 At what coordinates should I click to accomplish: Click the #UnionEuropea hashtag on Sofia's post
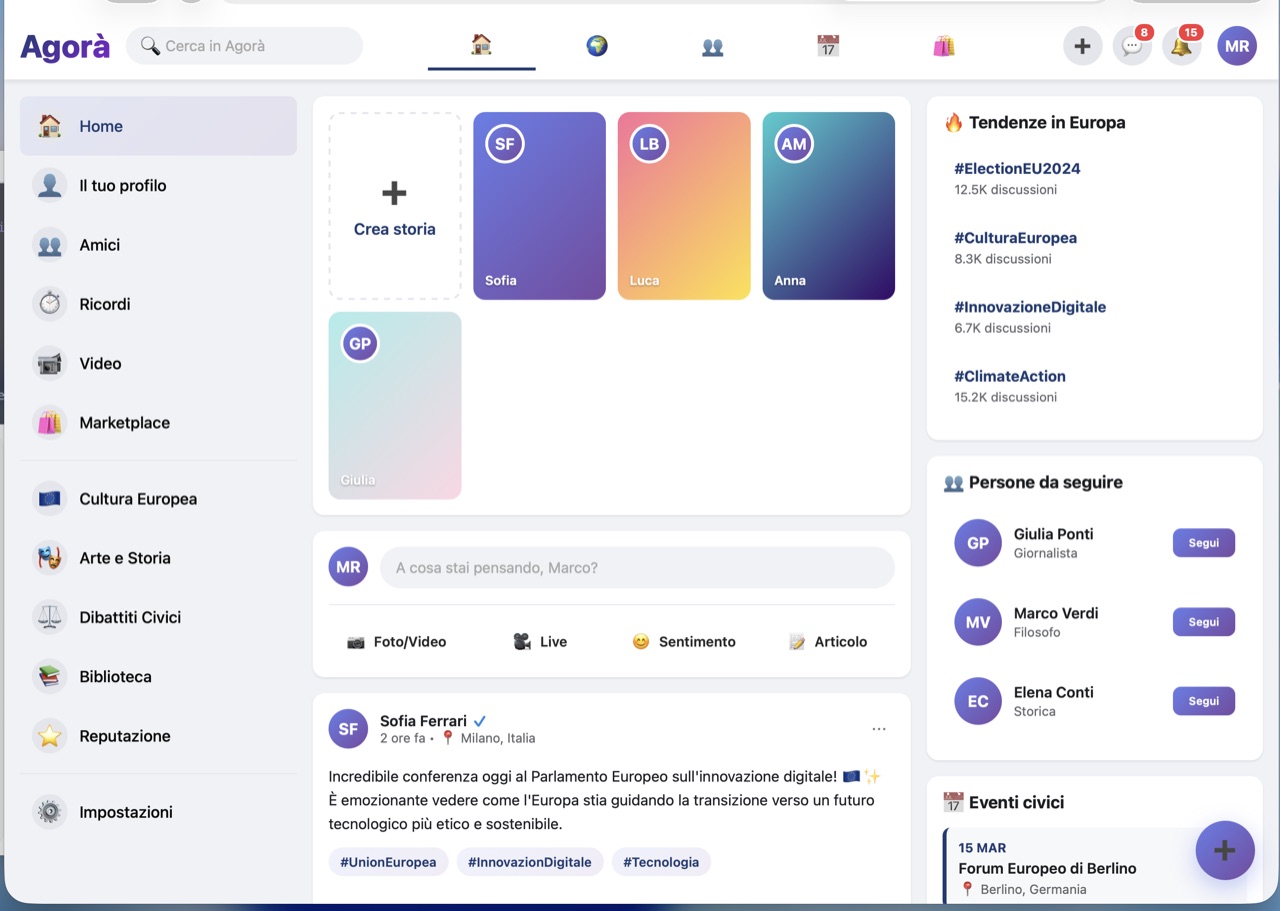click(388, 862)
